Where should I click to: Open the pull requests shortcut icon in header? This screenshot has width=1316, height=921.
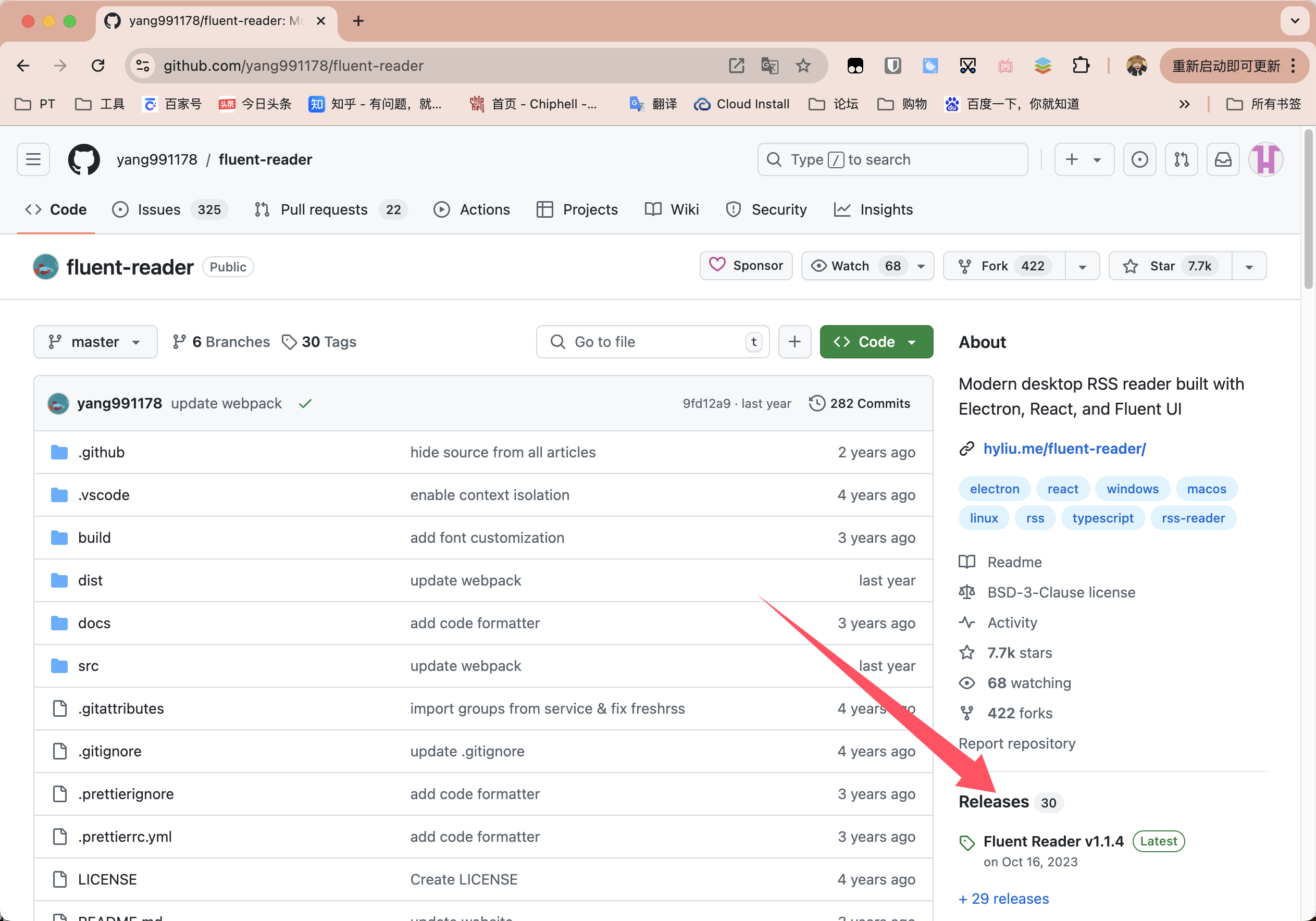[x=1181, y=159]
